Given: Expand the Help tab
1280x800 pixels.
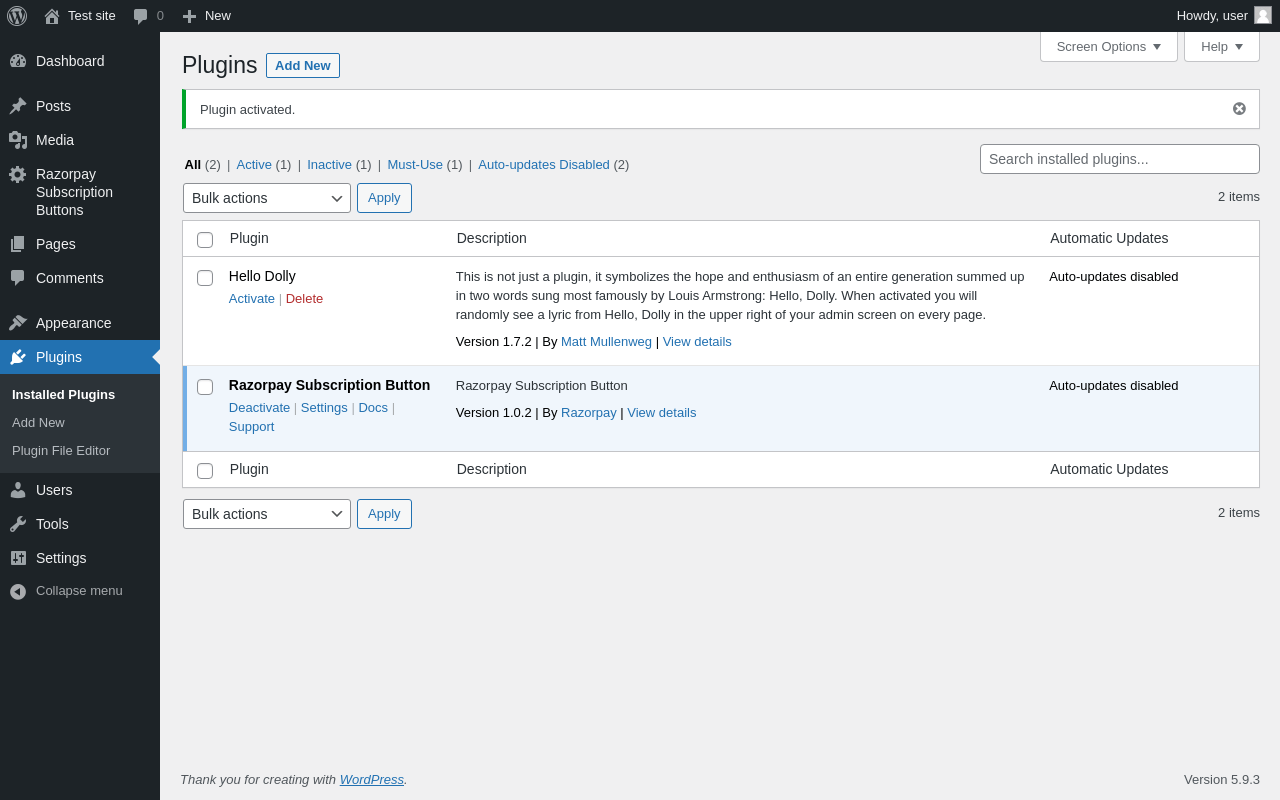Looking at the screenshot, I should pos(1221,46).
